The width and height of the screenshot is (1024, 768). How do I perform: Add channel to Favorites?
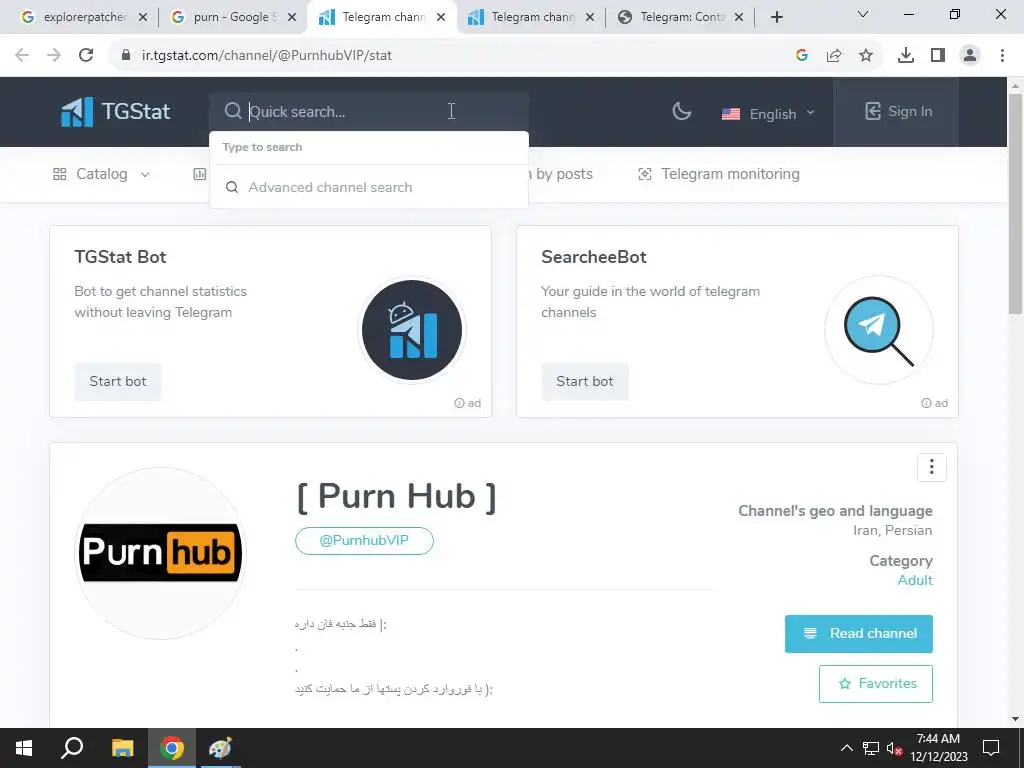pyautogui.click(x=876, y=684)
